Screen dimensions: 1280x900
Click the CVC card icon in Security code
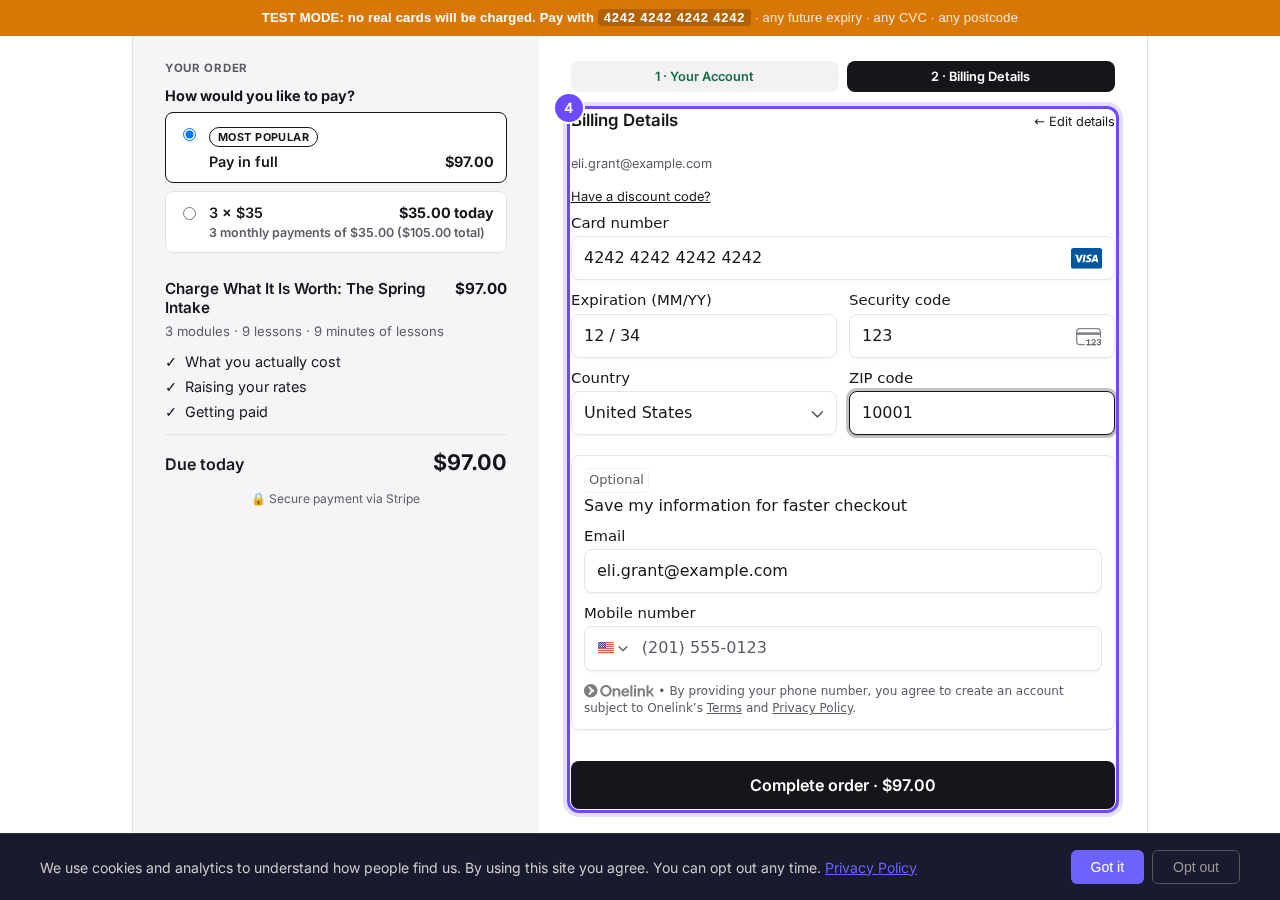[1089, 337]
